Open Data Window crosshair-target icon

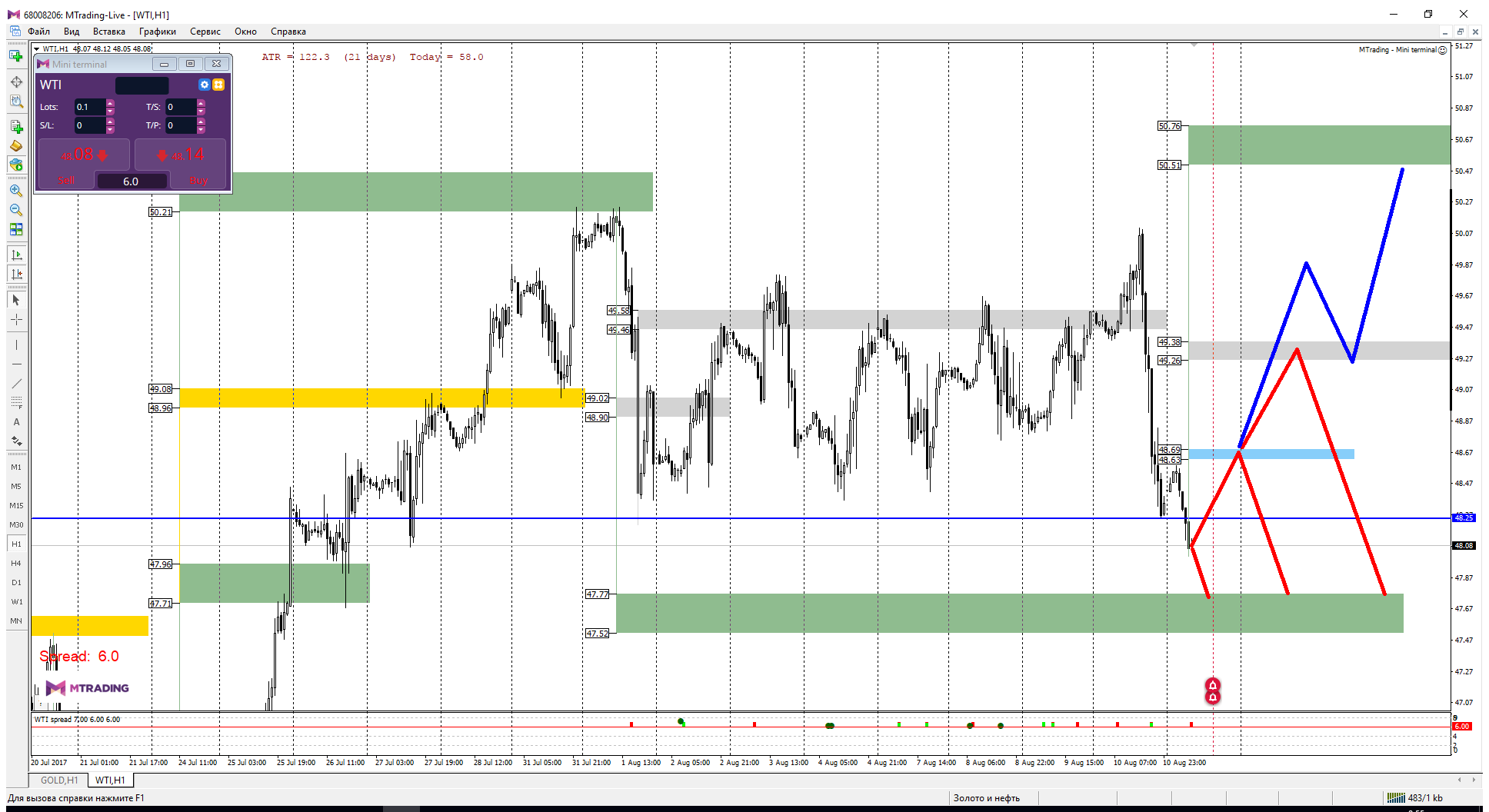click(x=16, y=82)
